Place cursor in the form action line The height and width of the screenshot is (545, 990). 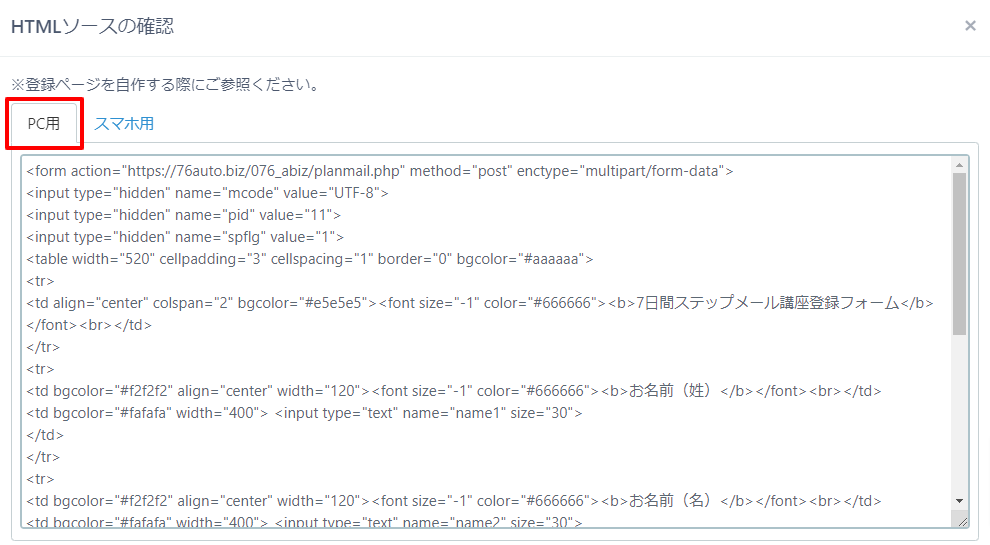379,171
